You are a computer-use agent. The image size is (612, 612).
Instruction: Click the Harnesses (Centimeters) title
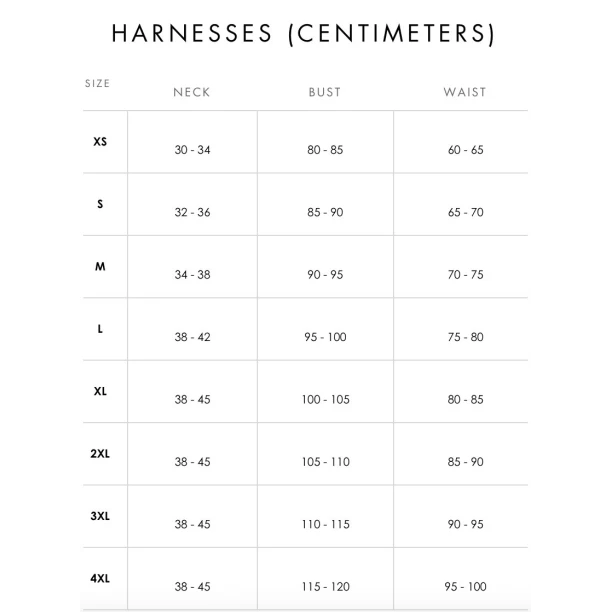point(303,34)
